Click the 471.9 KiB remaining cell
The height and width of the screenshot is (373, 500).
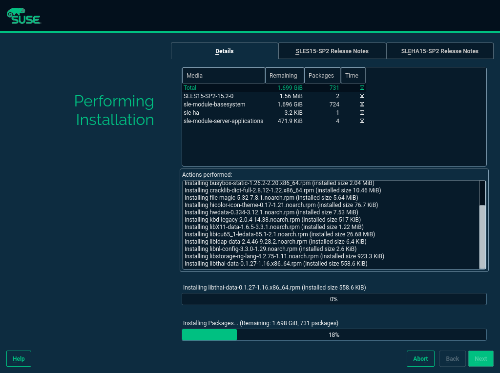[x=290, y=121]
